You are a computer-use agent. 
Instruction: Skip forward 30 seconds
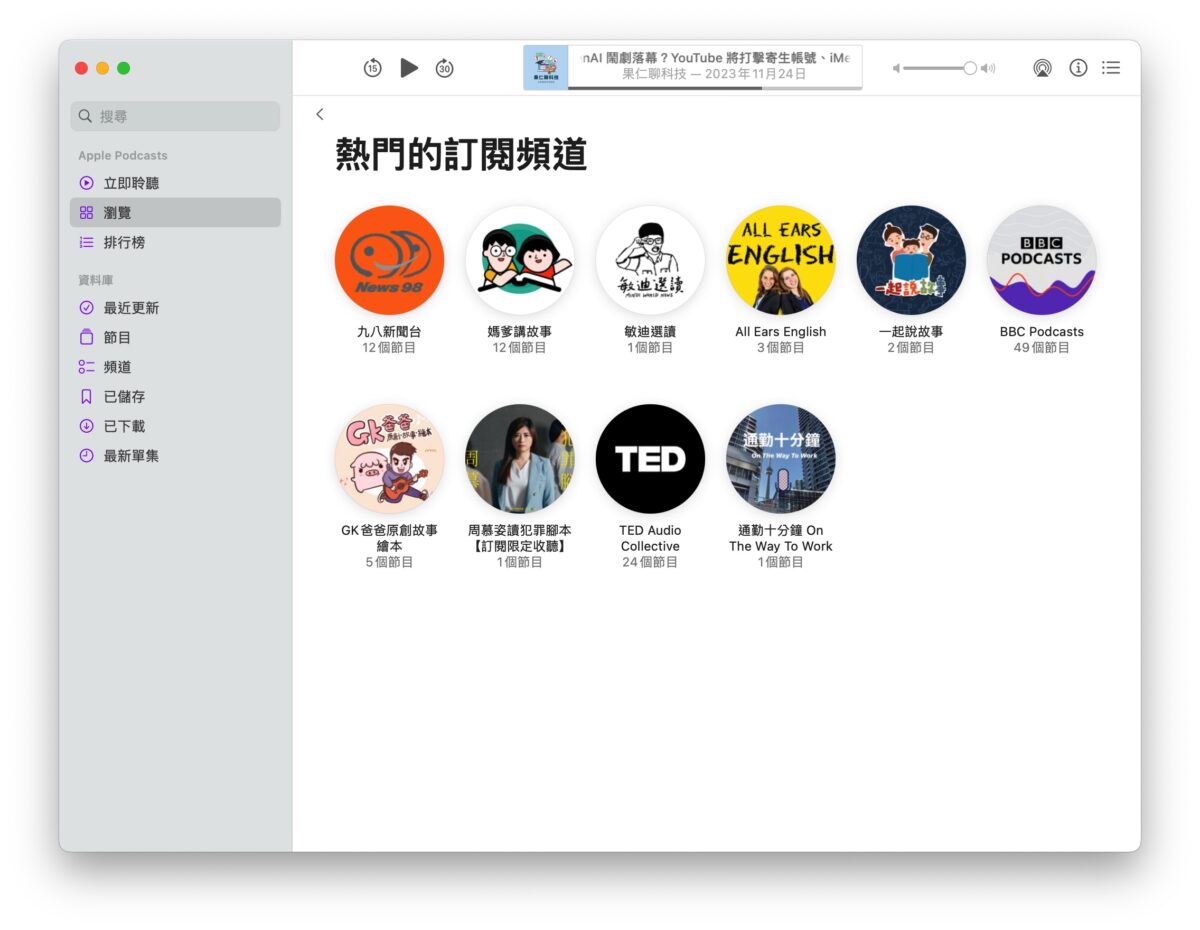pyautogui.click(x=445, y=68)
